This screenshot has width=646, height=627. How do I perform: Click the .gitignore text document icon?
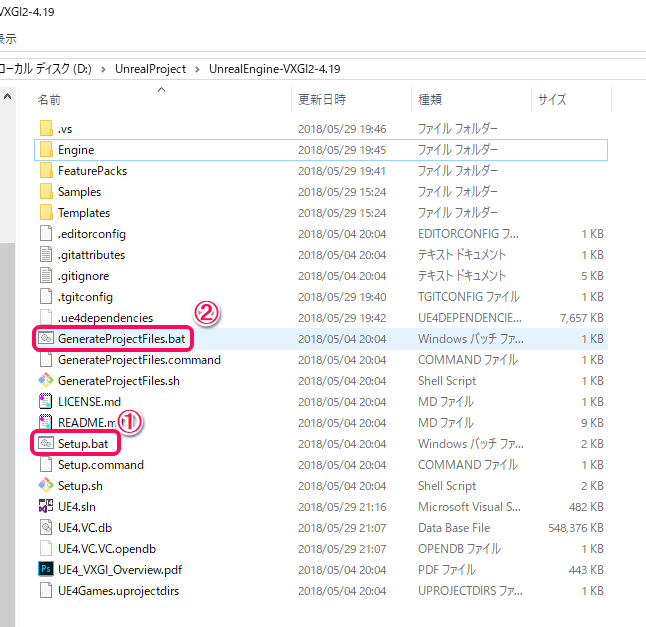point(46,276)
